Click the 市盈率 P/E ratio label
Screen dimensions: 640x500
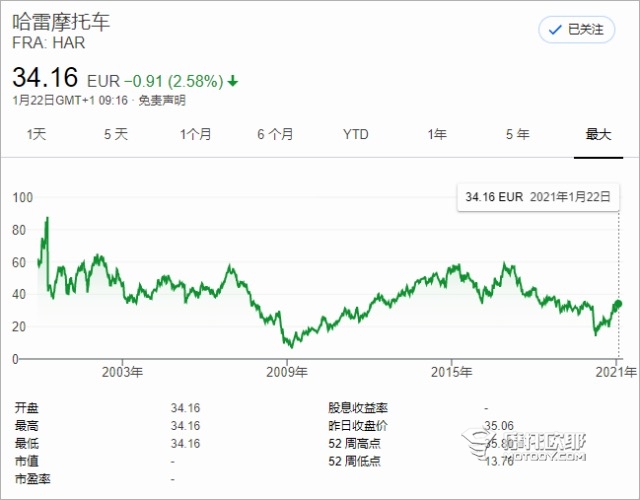[x=33, y=479]
